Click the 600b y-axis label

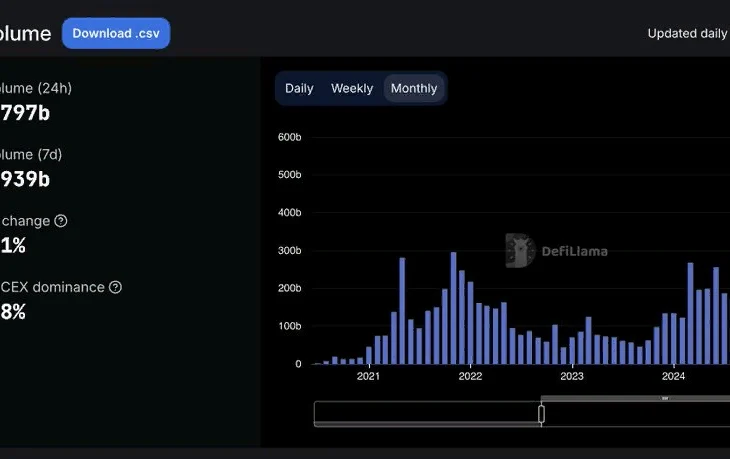click(x=290, y=137)
